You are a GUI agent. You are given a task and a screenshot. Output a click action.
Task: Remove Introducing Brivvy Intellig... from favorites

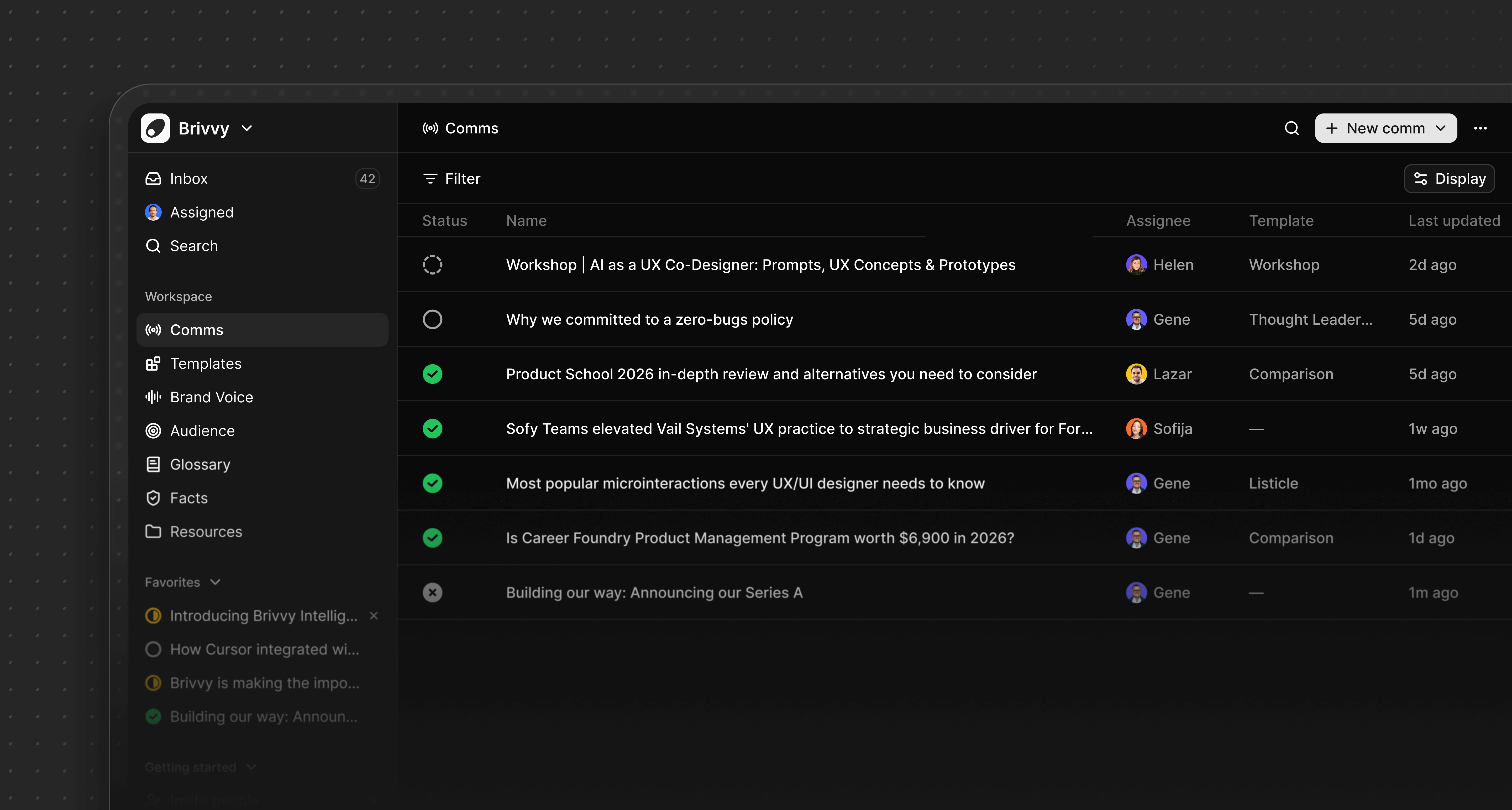click(373, 616)
